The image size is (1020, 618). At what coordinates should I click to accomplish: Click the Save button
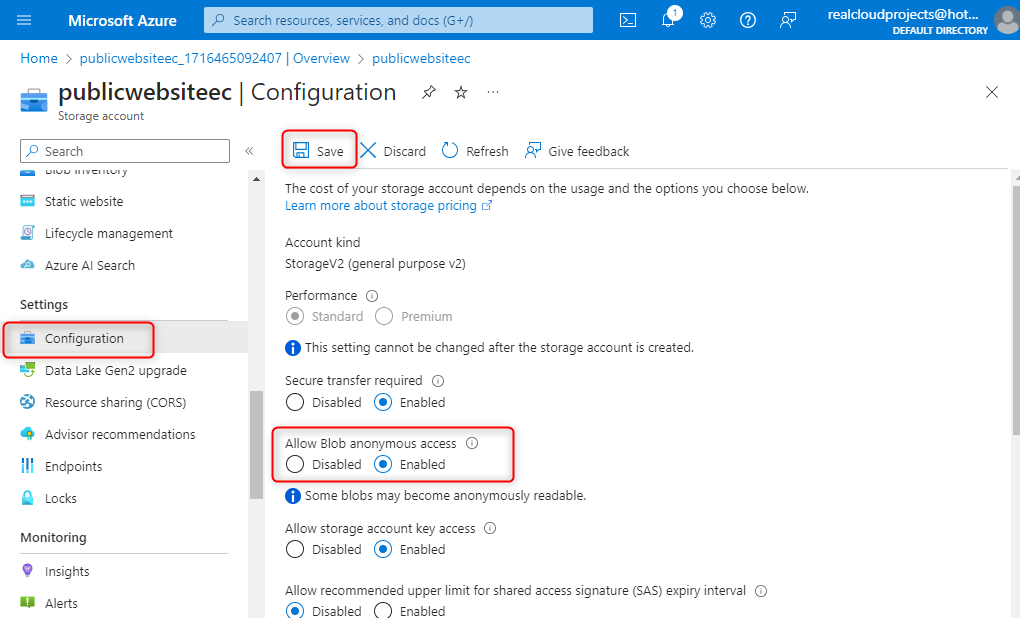(x=319, y=151)
